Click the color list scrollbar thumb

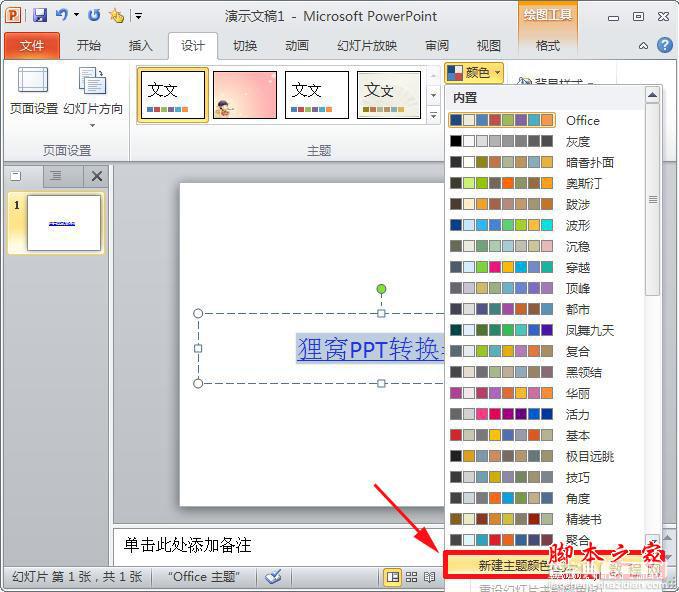pos(653,199)
